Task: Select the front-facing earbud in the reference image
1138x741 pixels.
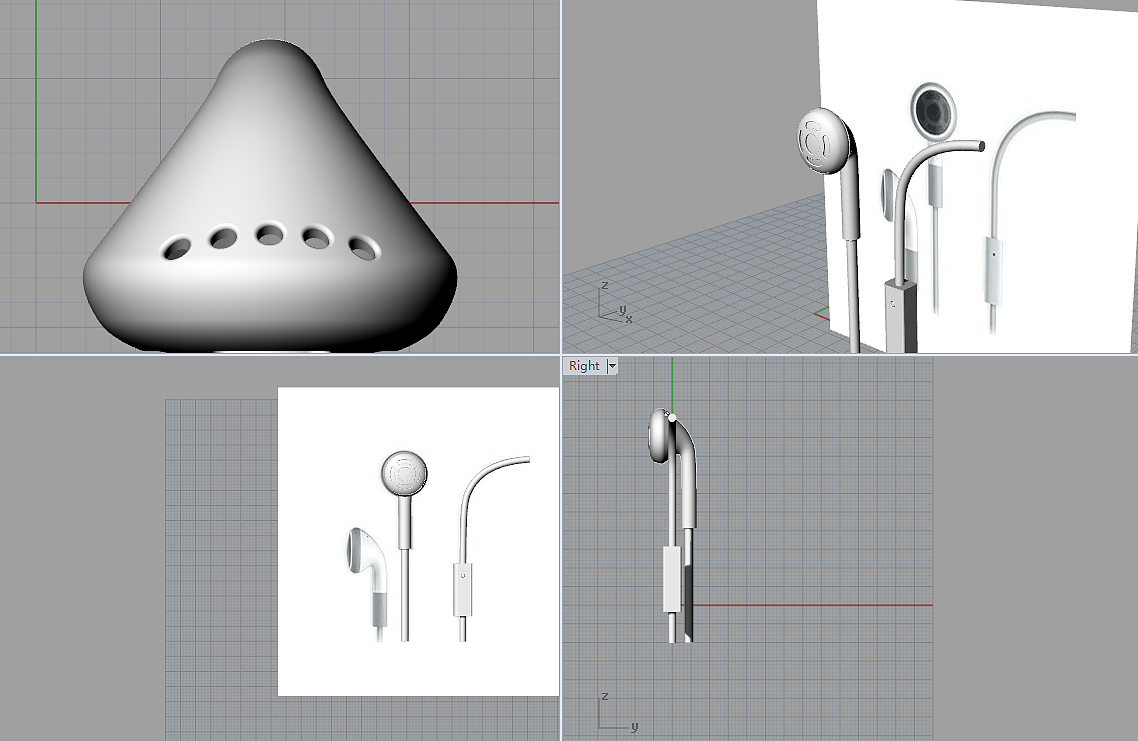Action: click(x=404, y=545)
